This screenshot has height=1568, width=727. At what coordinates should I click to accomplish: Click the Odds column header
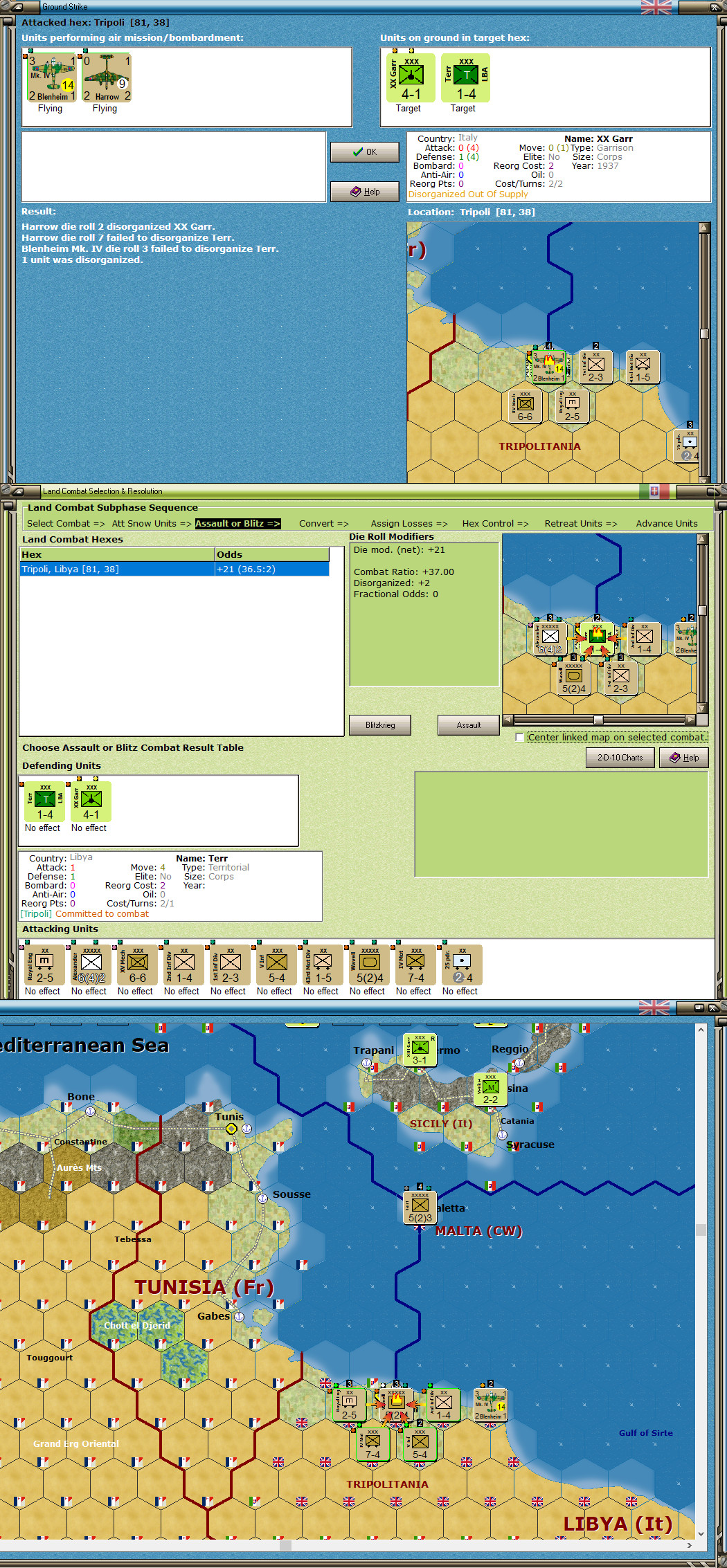pyautogui.click(x=271, y=554)
